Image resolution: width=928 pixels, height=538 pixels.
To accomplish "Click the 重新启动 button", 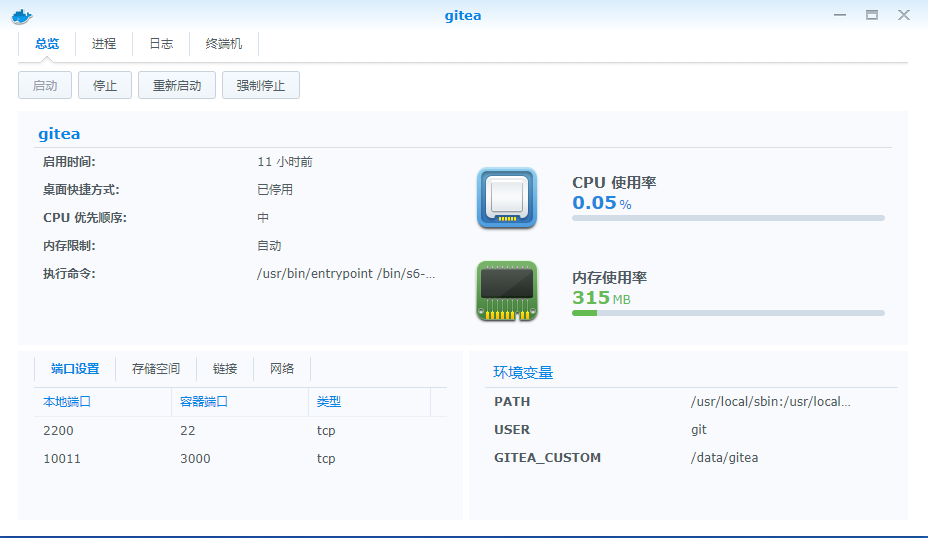I will [x=177, y=86].
